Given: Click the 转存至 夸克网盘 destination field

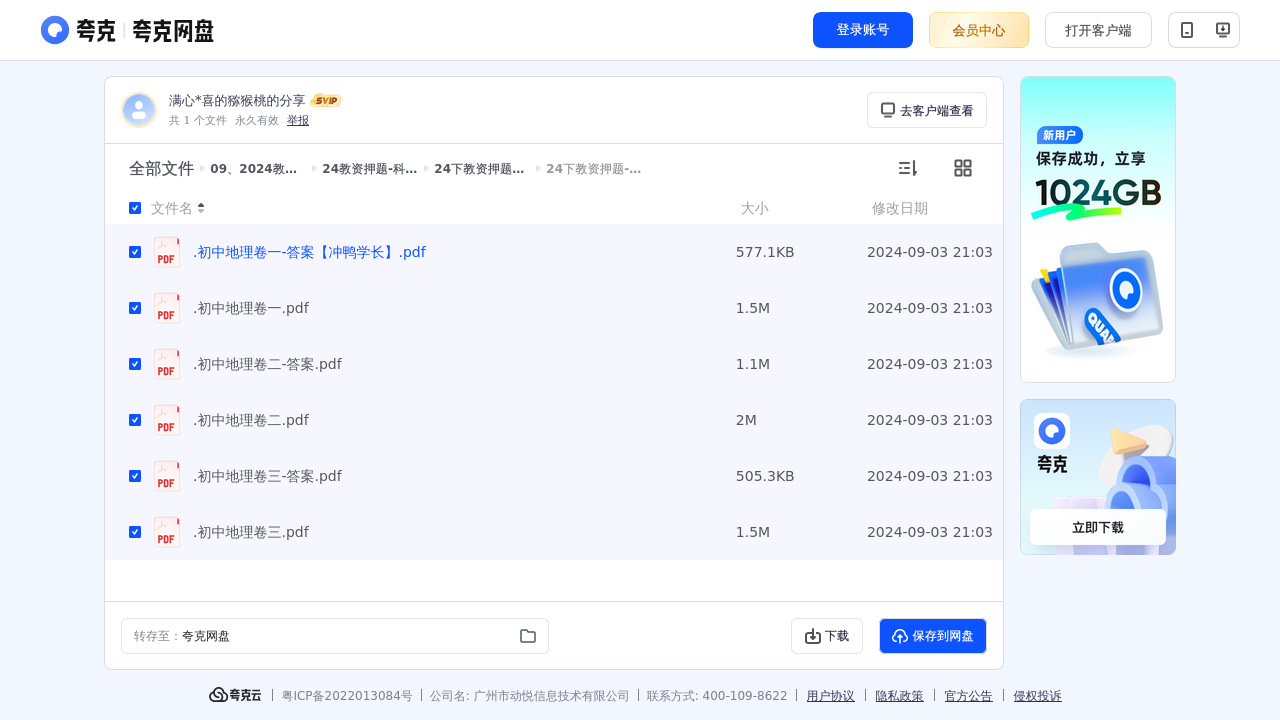Looking at the screenshot, I should click(335, 636).
